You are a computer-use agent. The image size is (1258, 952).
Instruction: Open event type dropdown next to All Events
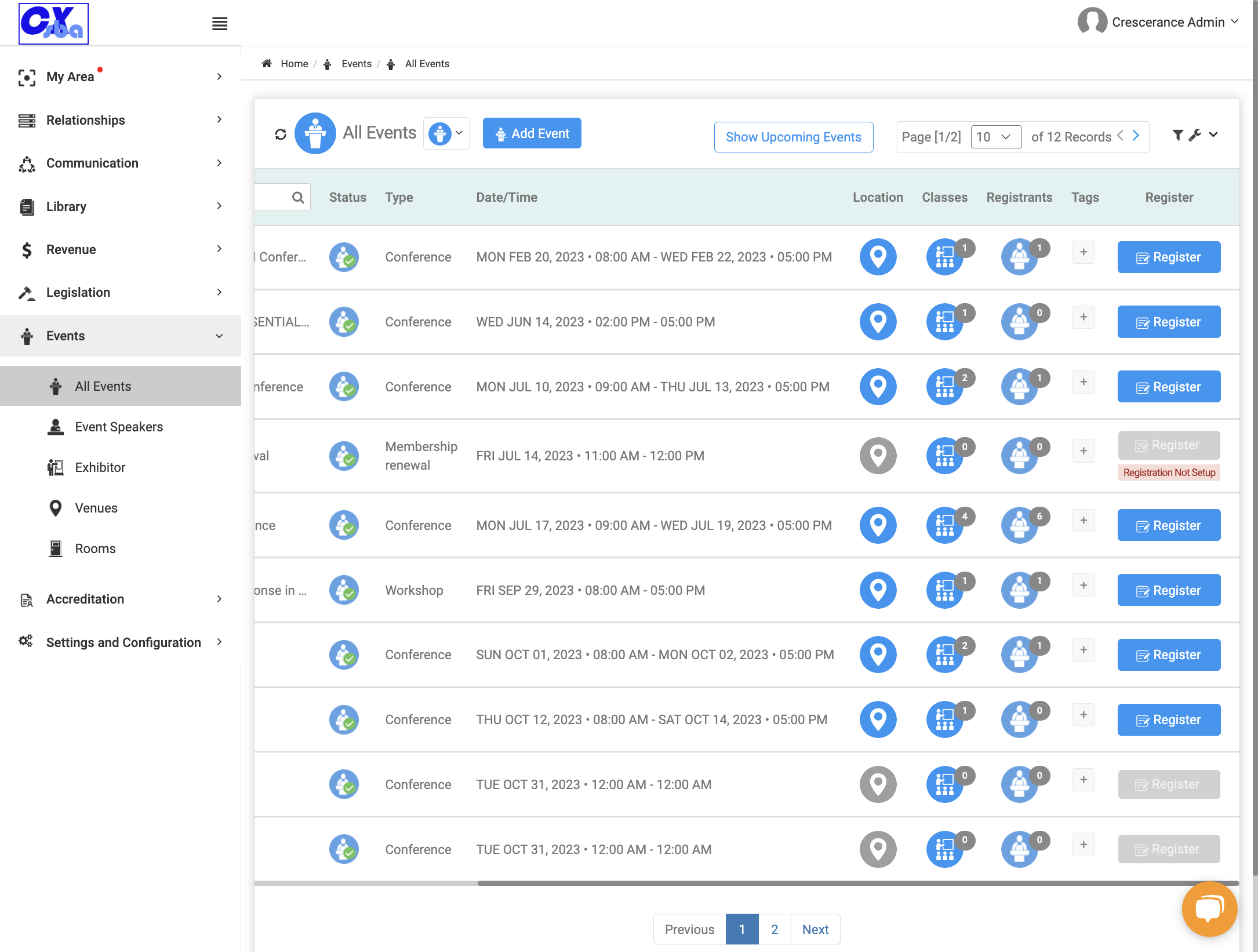[446, 133]
